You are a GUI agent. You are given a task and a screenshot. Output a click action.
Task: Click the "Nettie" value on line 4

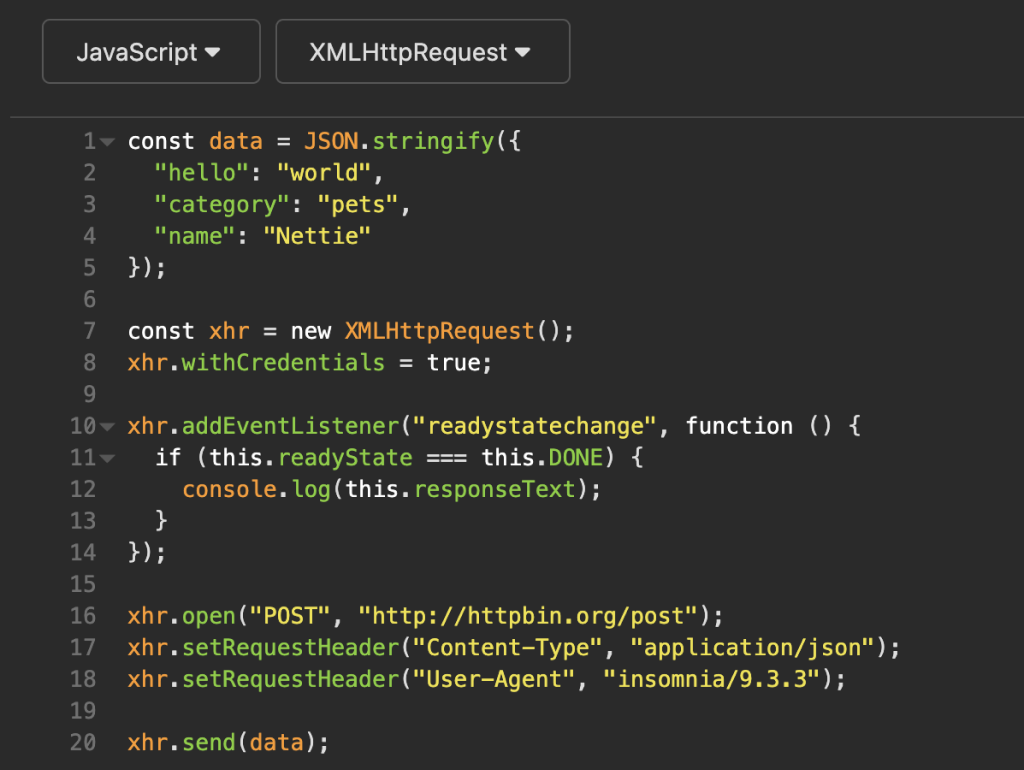pyautogui.click(x=317, y=236)
